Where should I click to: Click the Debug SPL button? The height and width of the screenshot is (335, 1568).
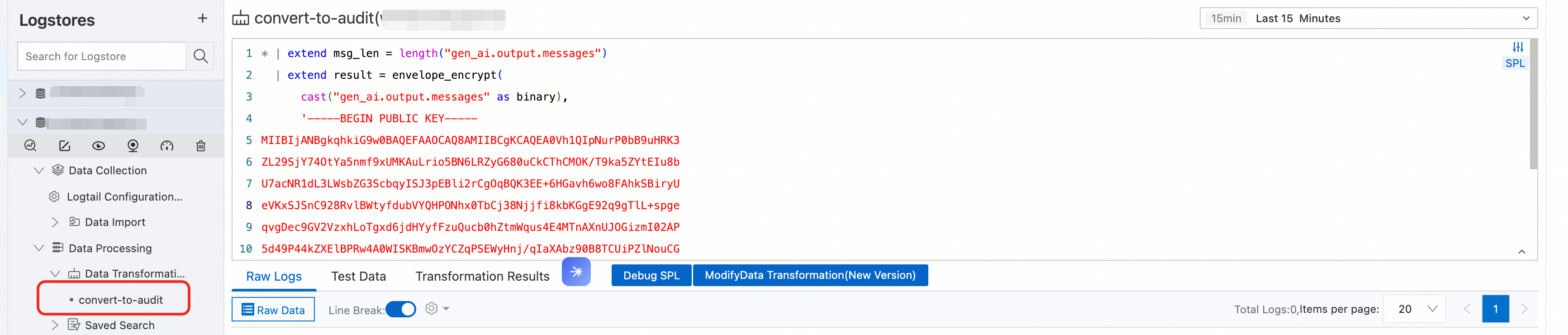click(x=651, y=275)
